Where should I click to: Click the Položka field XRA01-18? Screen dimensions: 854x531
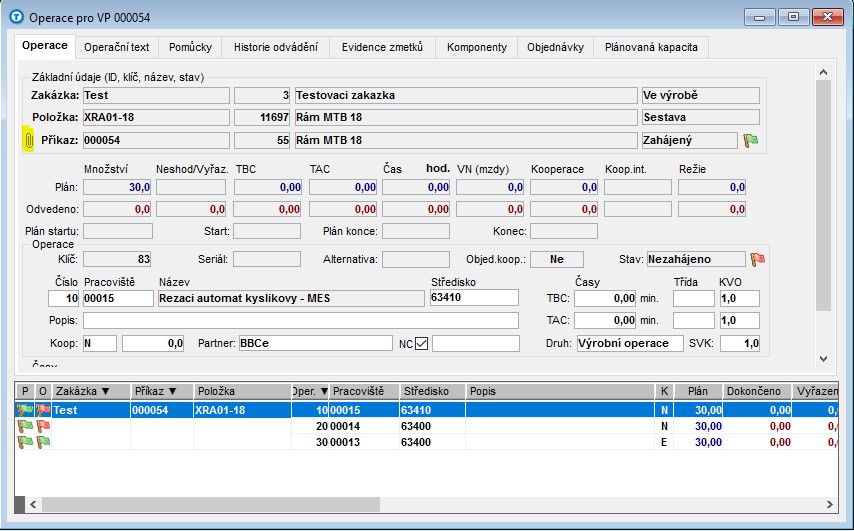156,117
